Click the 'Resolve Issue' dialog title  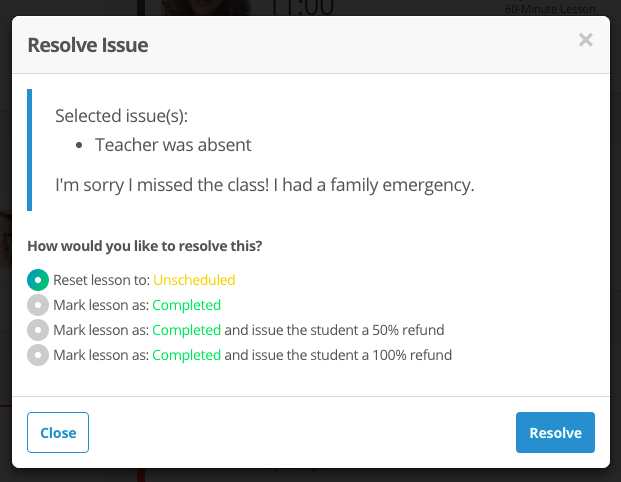(88, 45)
